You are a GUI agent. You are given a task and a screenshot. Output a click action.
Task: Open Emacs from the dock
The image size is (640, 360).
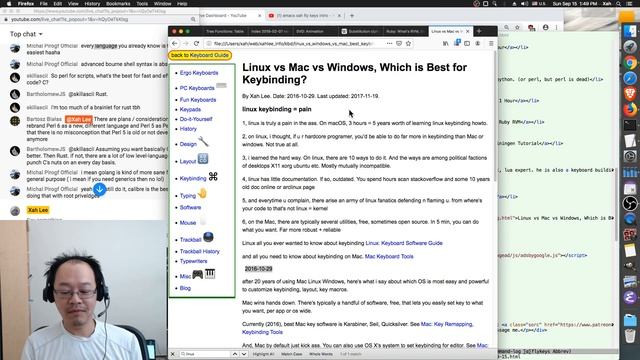(x=630, y=297)
